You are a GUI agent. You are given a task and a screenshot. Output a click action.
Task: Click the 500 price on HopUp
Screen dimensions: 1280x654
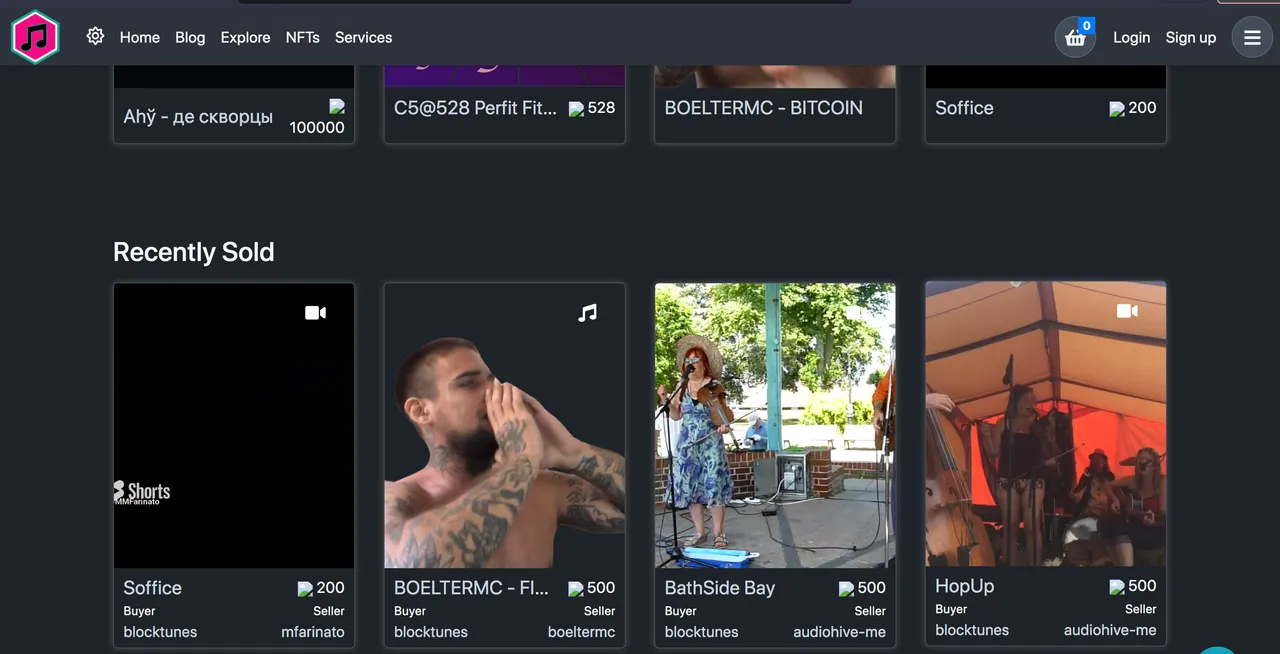point(1142,586)
